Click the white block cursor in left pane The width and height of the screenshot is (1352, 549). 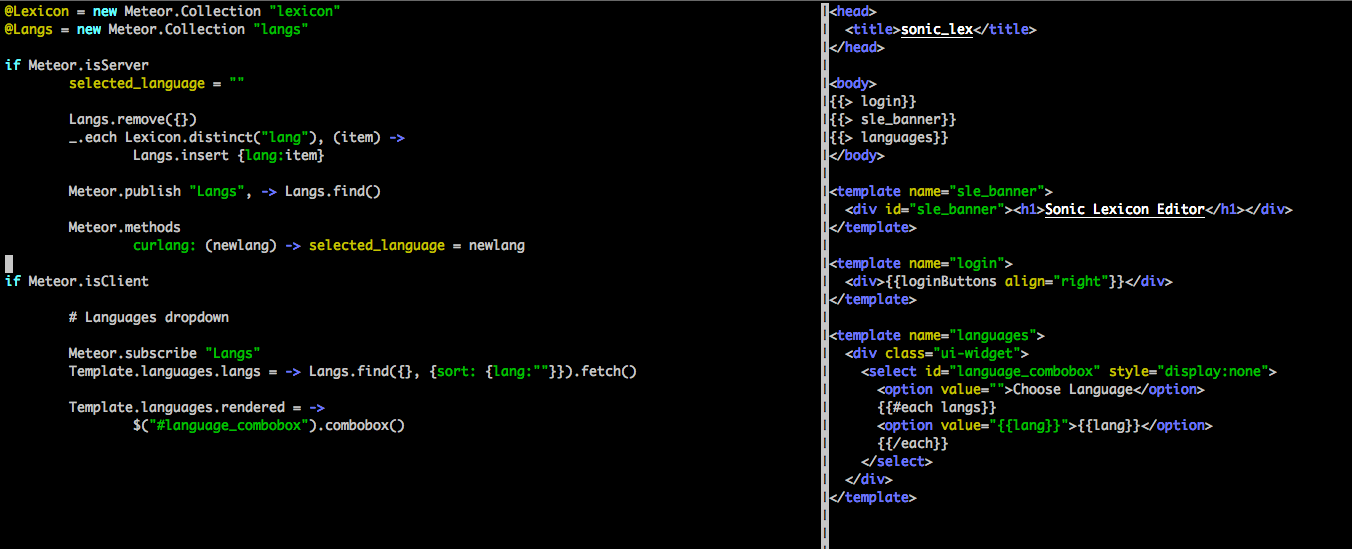point(8,263)
